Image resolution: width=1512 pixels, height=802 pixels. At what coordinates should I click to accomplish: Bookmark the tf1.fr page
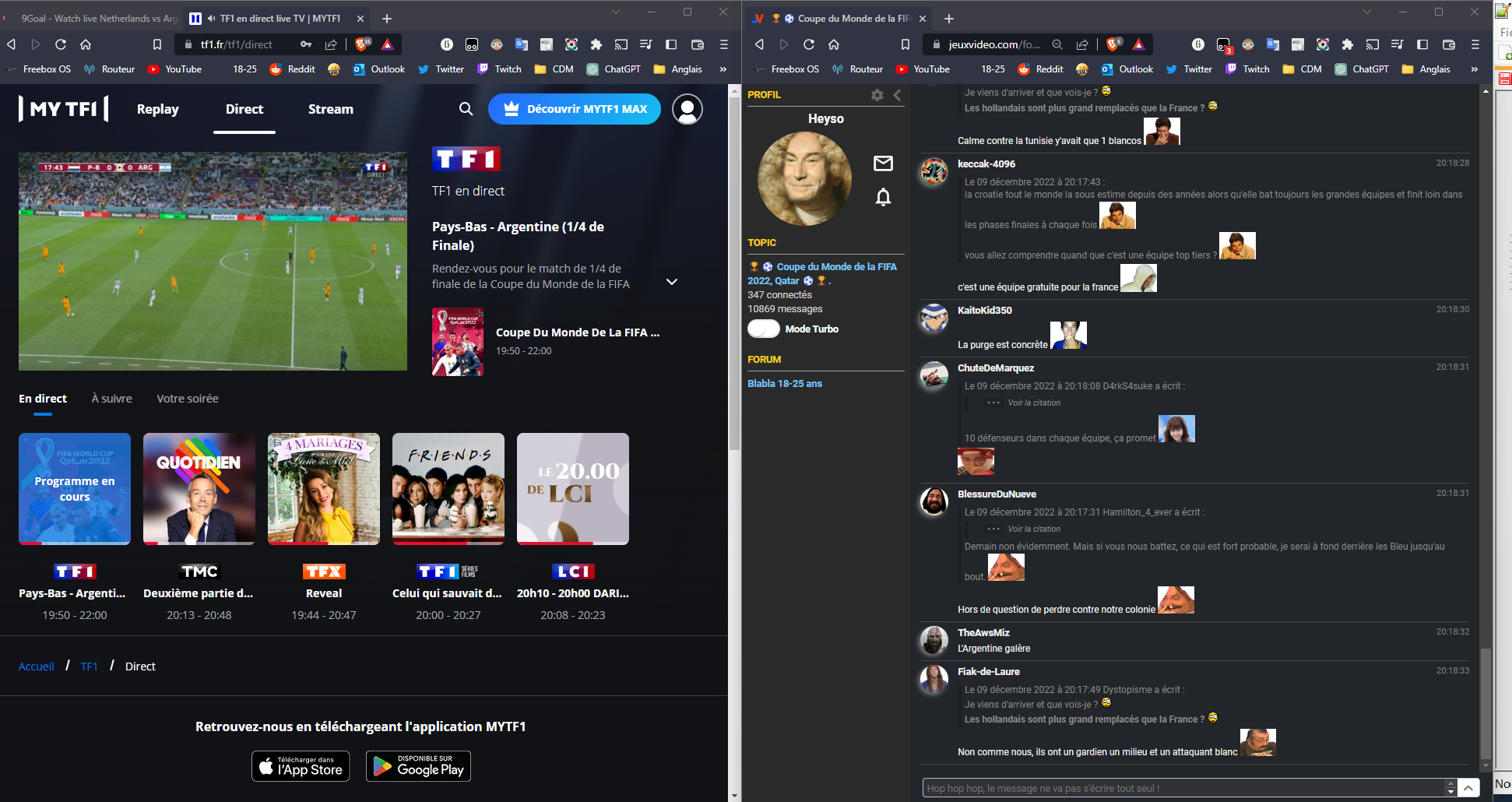point(157,44)
